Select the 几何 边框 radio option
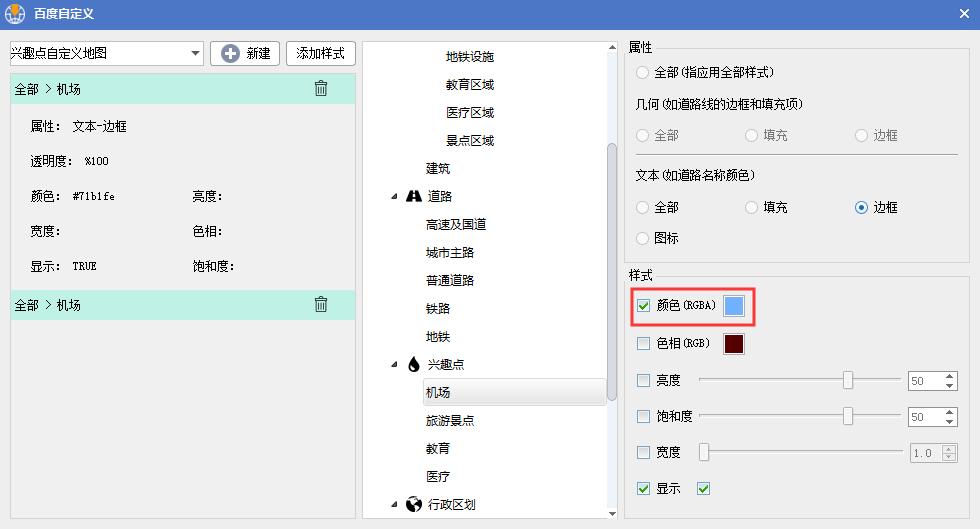This screenshot has height=529, width=980. 861,135
